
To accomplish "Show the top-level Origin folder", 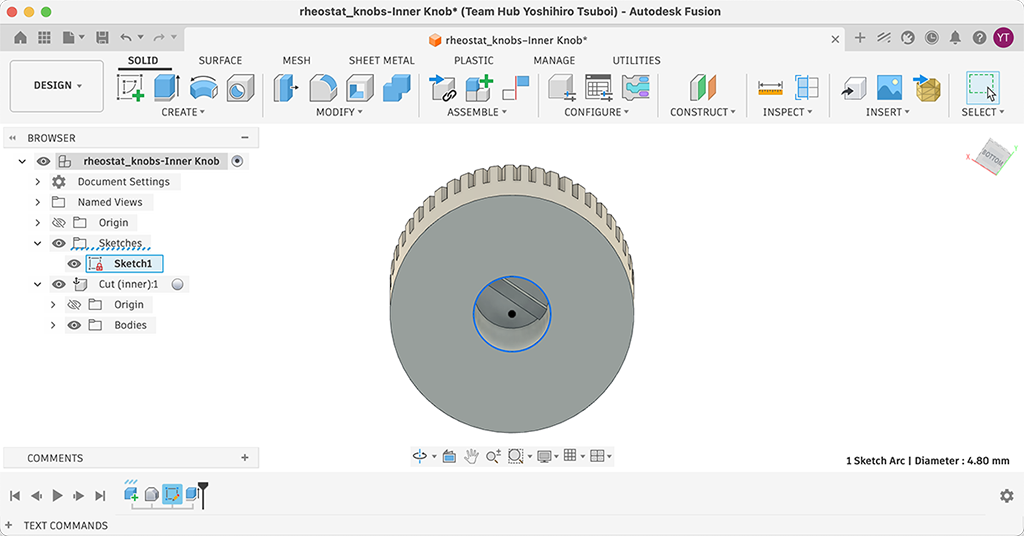I will [x=59, y=223].
